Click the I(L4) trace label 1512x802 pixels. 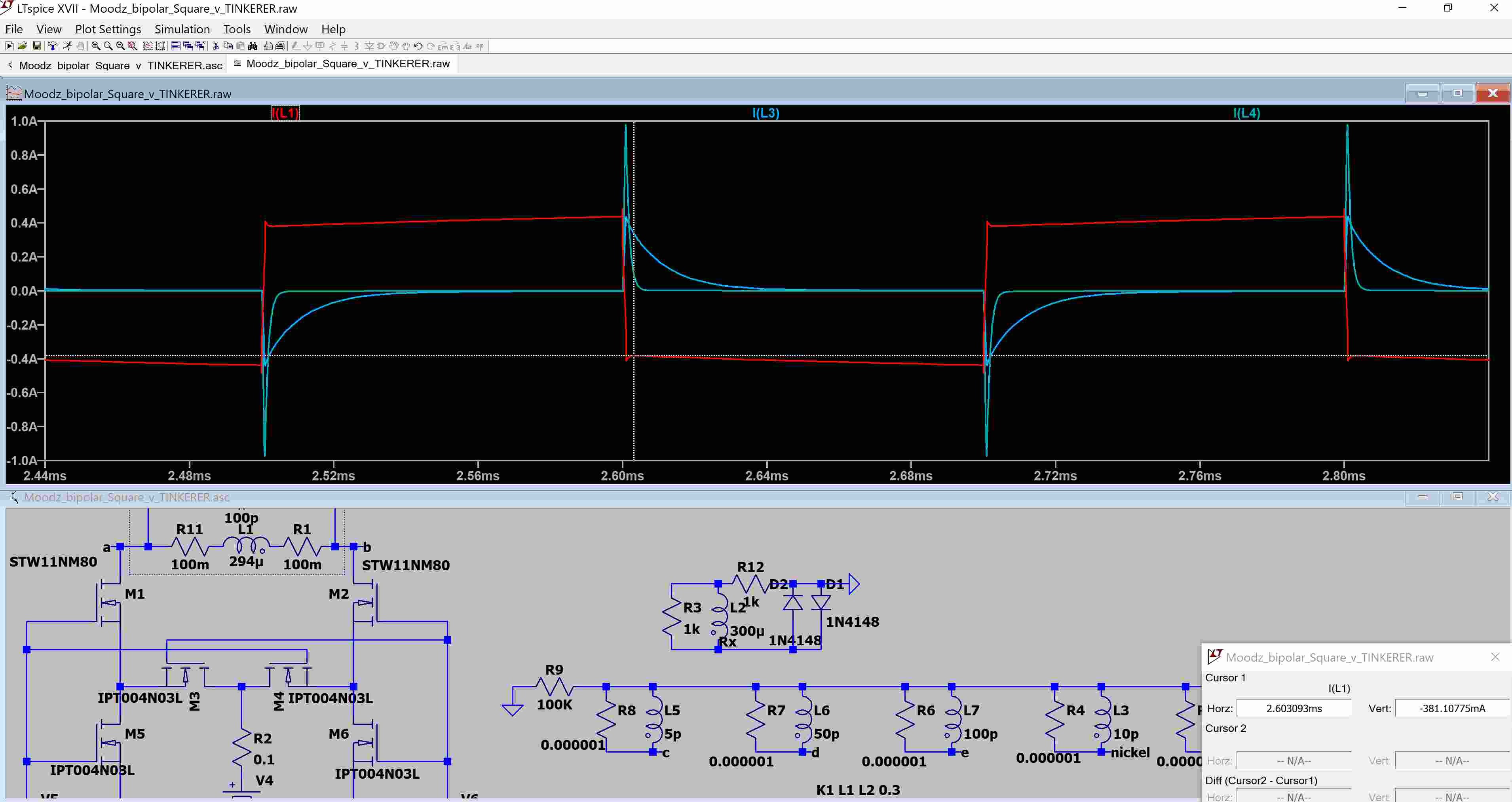pyautogui.click(x=1246, y=113)
